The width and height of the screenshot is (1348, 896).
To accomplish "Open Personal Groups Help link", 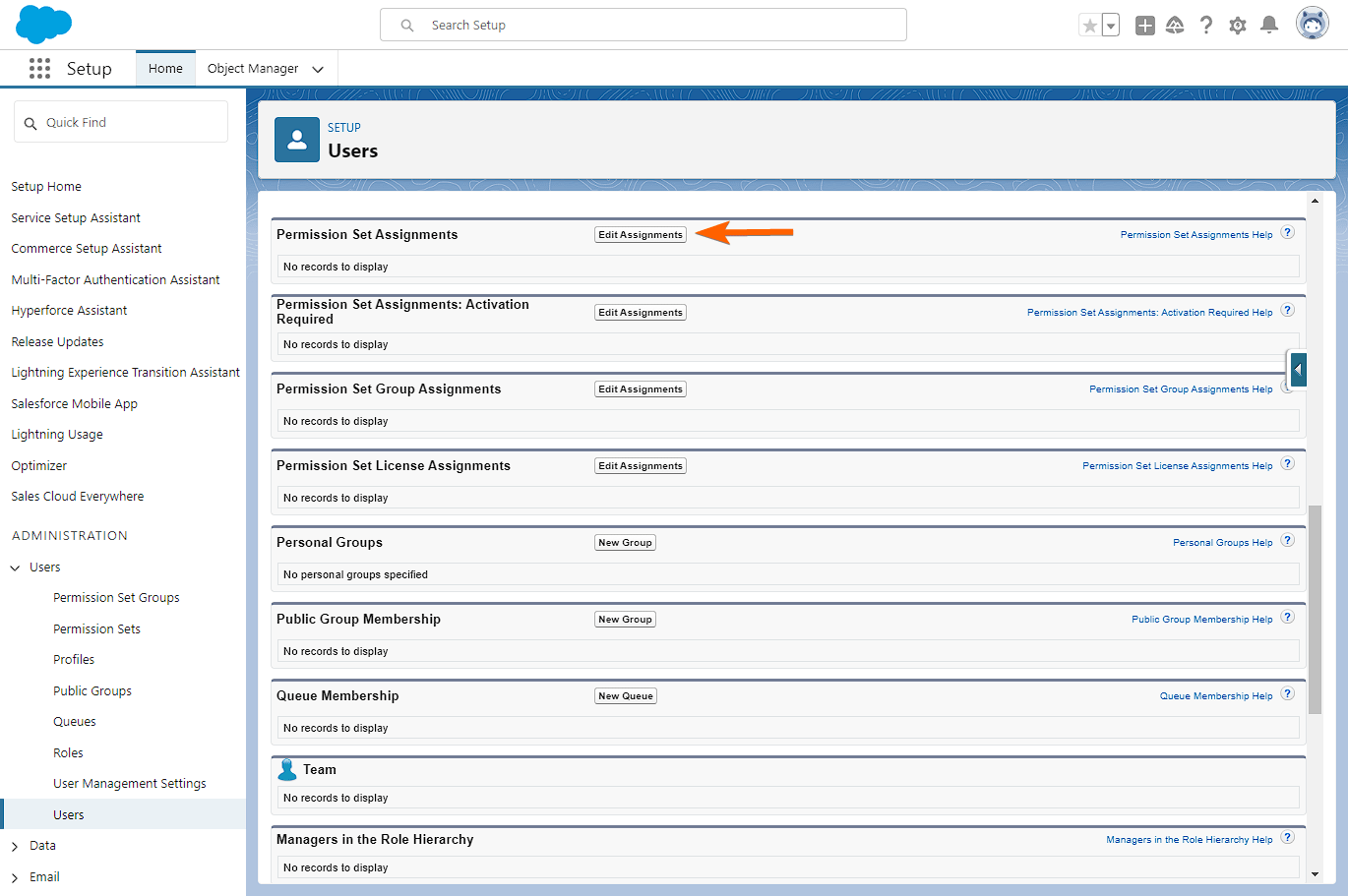I will point(1222,543).
